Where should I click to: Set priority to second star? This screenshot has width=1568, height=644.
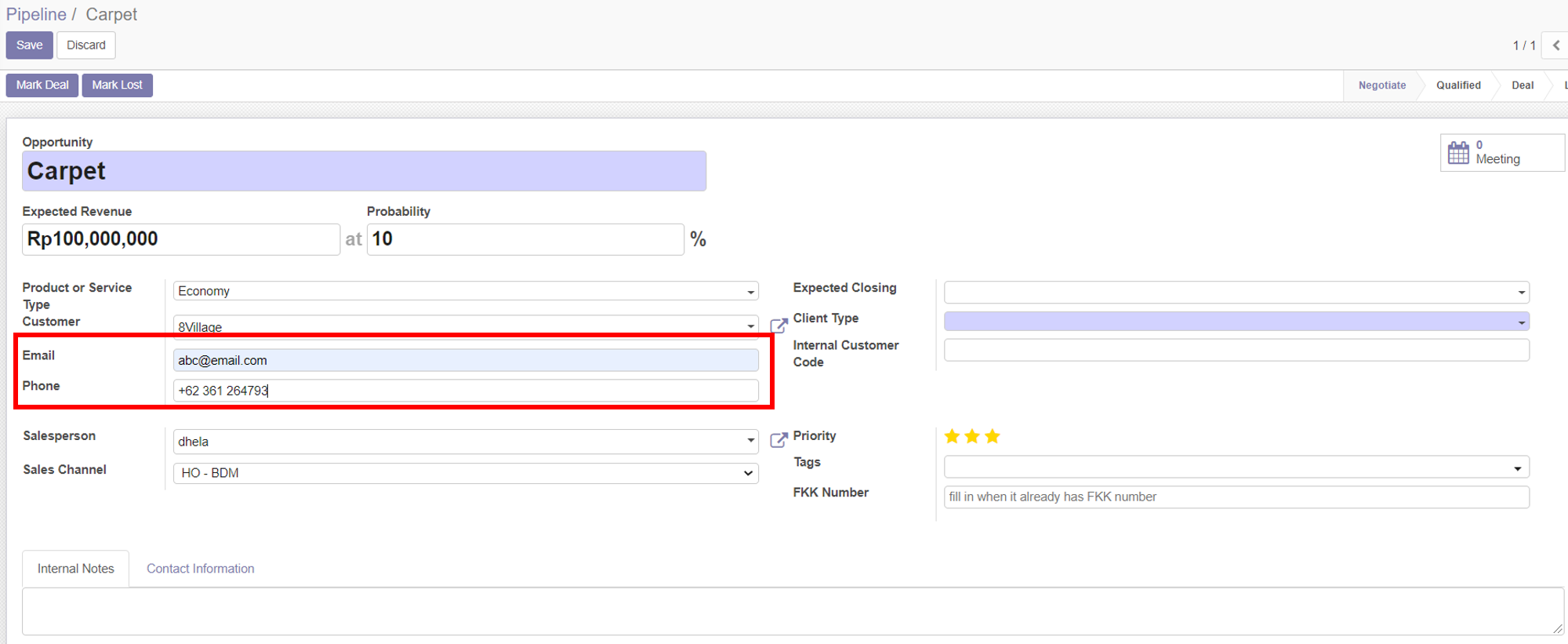972,436
